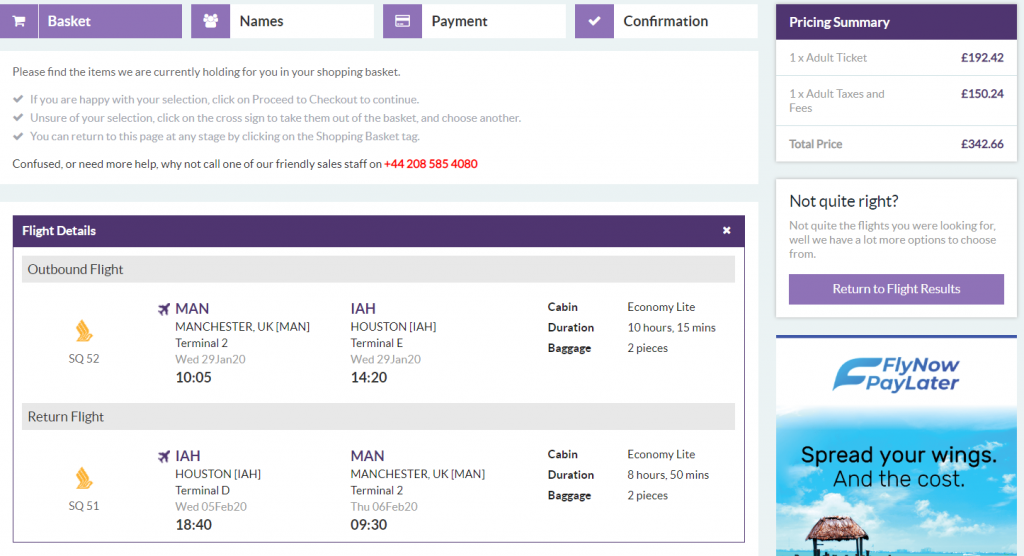Open the Basket step tab
This screenshot has height=556, width=1024.
coord(109,21)
